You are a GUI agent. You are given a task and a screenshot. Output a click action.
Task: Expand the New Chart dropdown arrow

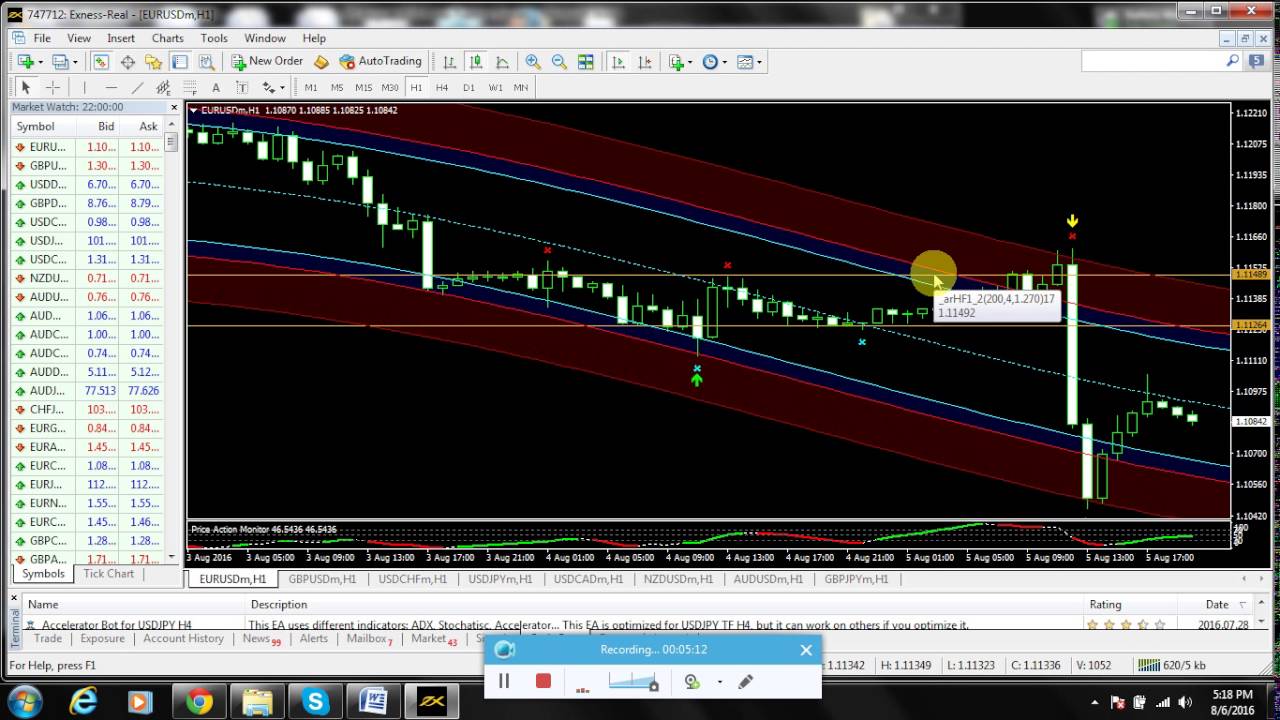point(40,62)
